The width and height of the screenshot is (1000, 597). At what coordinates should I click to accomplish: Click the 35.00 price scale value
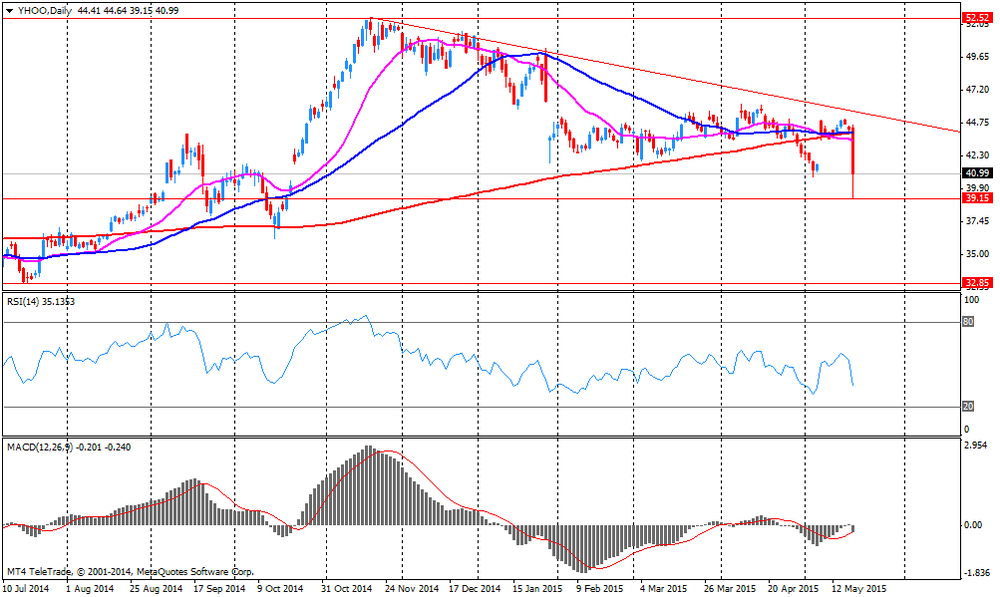click(977, 254)
